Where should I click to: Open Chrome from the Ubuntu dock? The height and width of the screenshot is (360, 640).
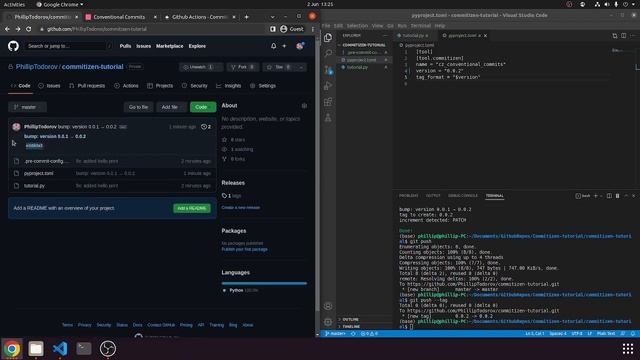pyautogui.click(x=12, y=349)
